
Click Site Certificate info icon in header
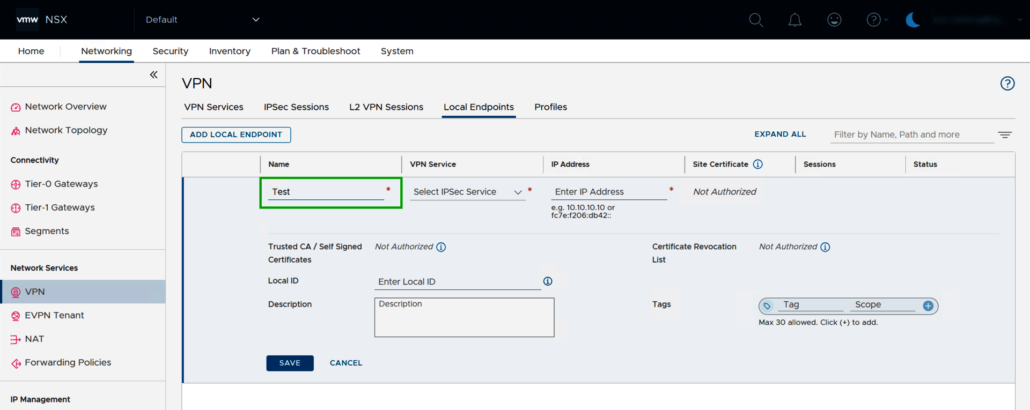(x=757, y=164)
